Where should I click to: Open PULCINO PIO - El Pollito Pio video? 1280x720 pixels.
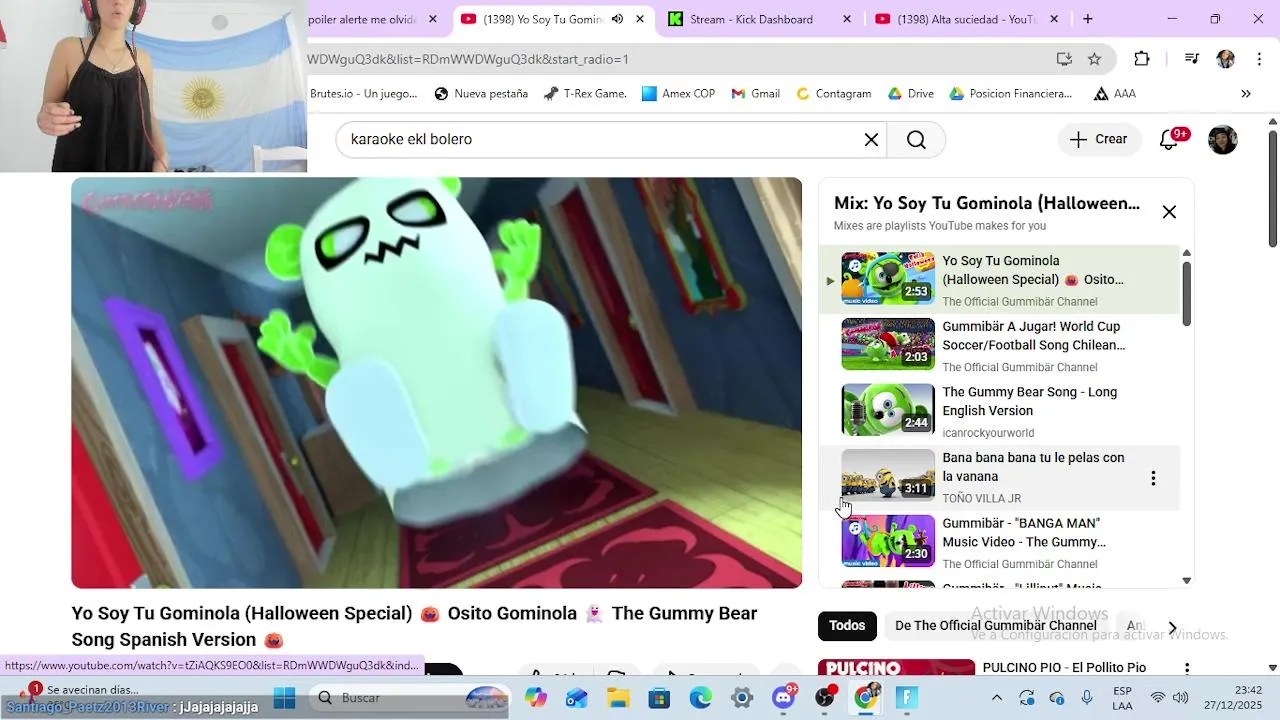[x=1064, y=668]
